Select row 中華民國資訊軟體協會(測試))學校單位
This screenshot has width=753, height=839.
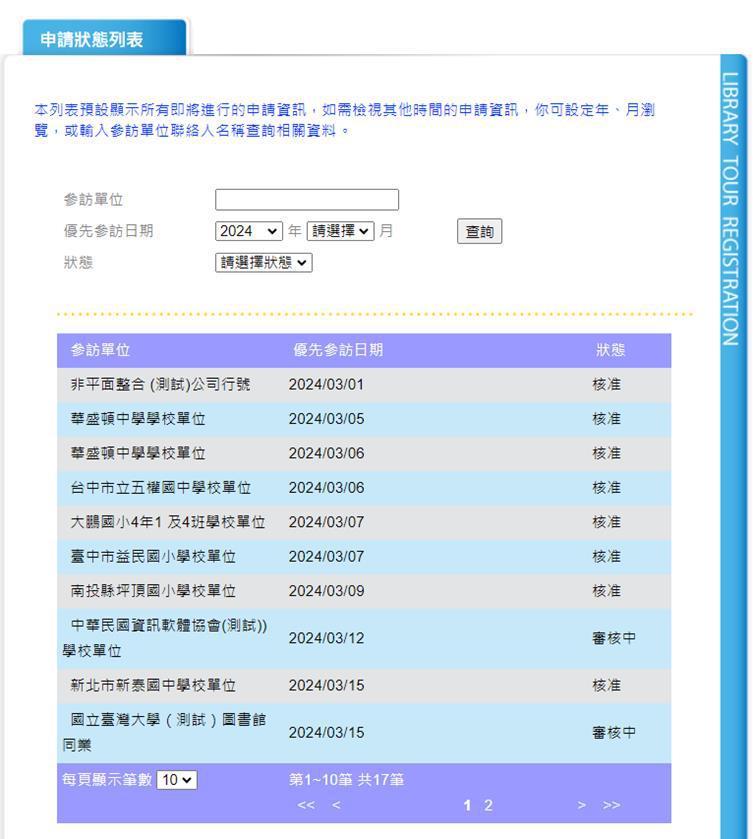364,638
